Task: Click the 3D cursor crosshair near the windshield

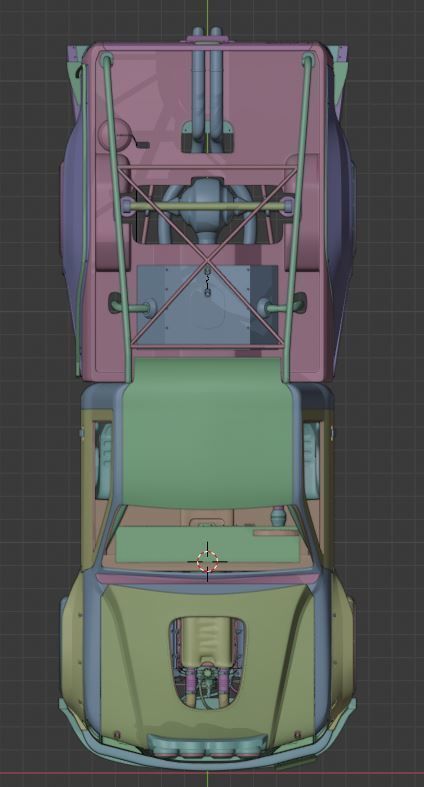Action: point(207,561)
